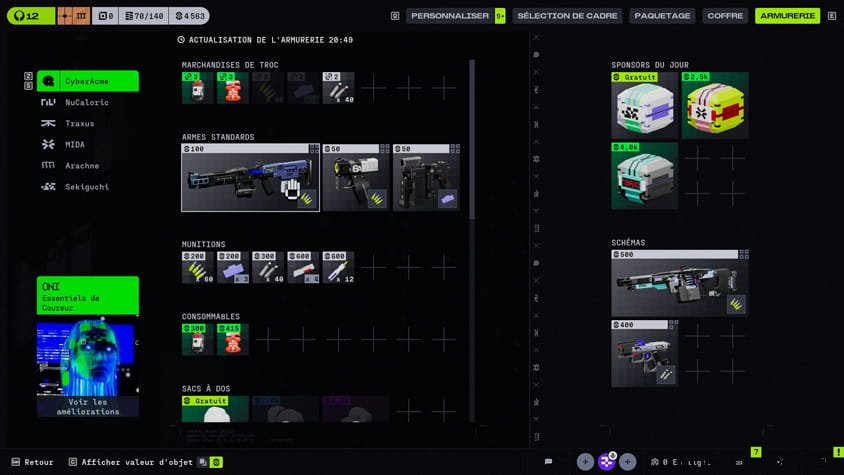
Task: Open the MIDA faction store
Action: 75,144
